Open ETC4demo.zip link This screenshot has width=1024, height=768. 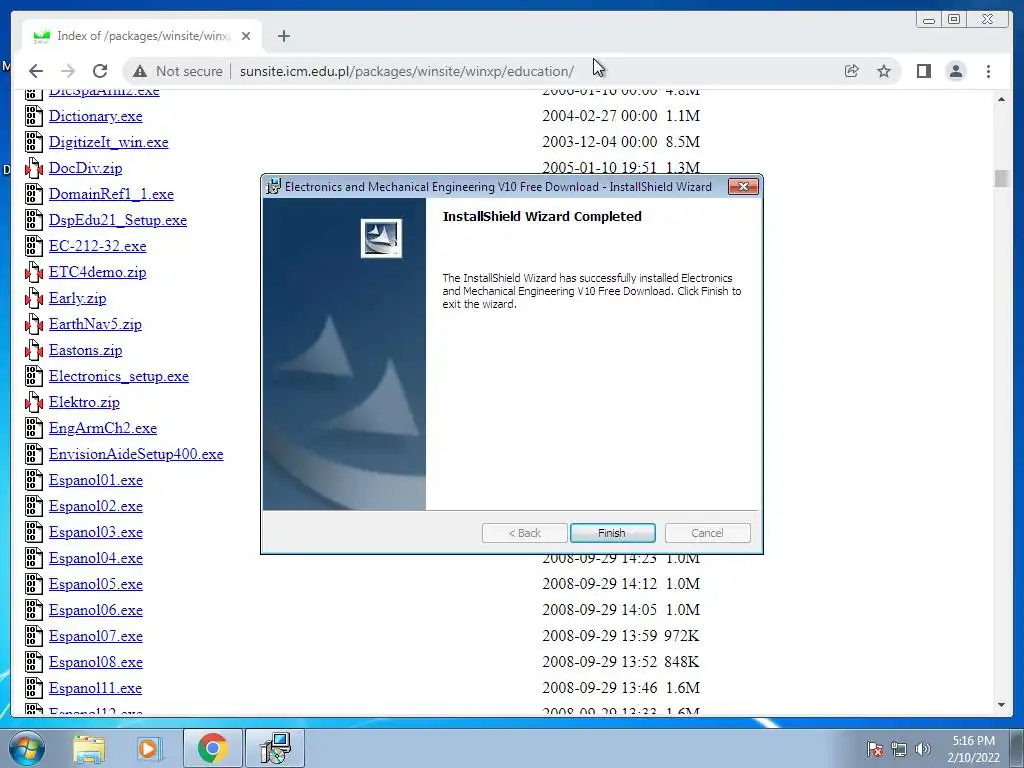point(97,272)
